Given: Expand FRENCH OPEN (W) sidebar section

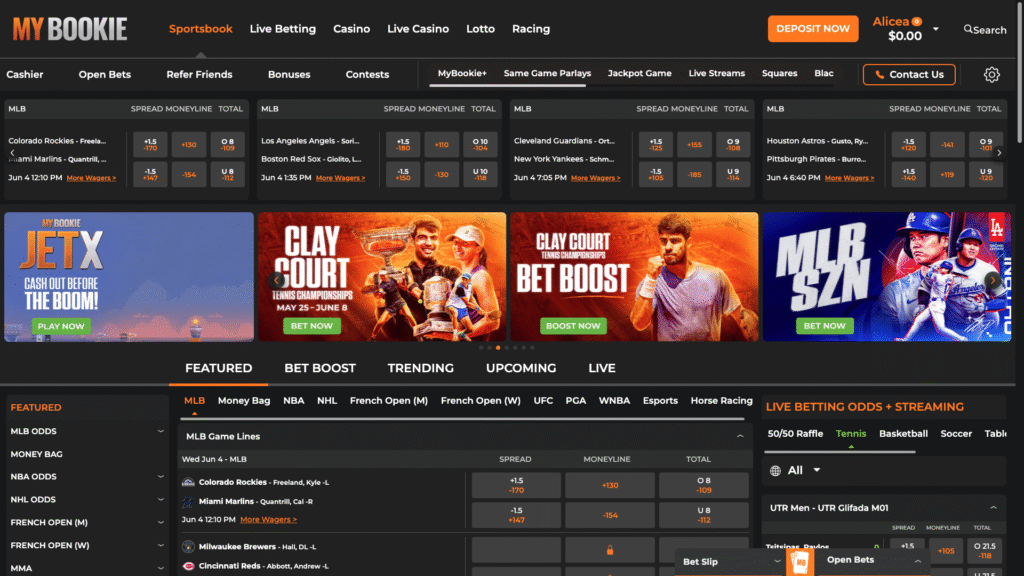Looking at the screenshot, I should 161,545.
